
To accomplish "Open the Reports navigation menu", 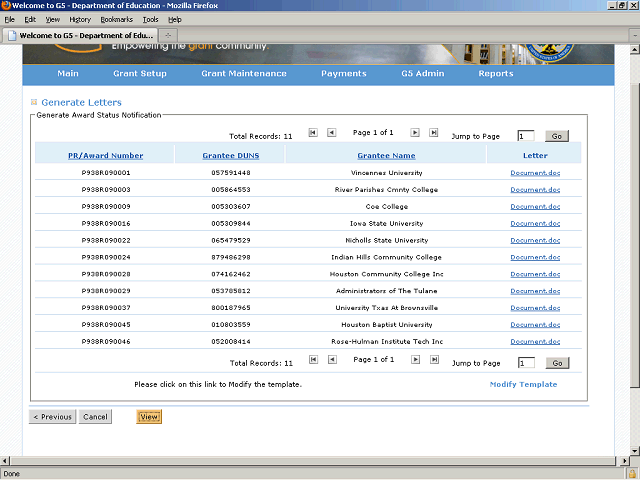I will pos(495,73).
